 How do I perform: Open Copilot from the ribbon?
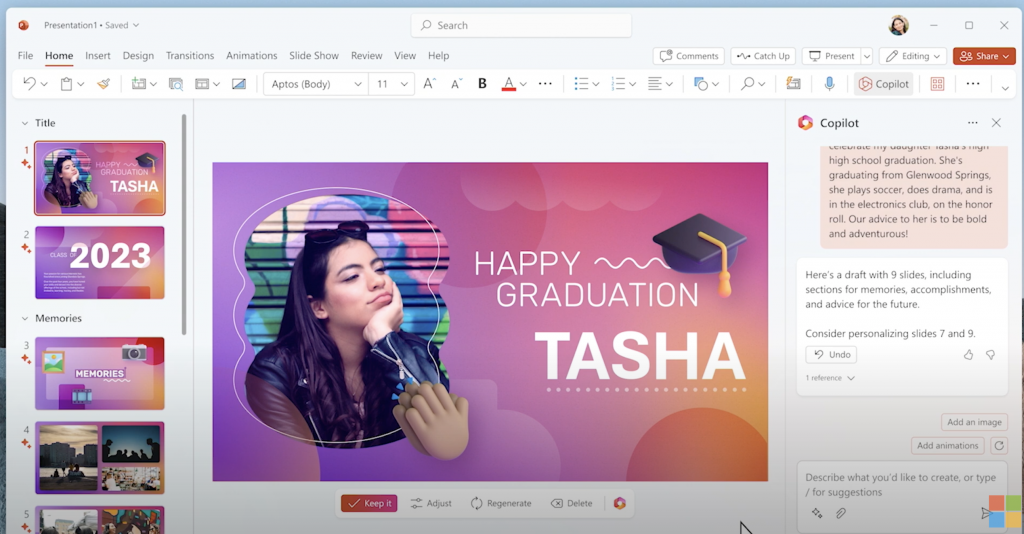[884, 84]
